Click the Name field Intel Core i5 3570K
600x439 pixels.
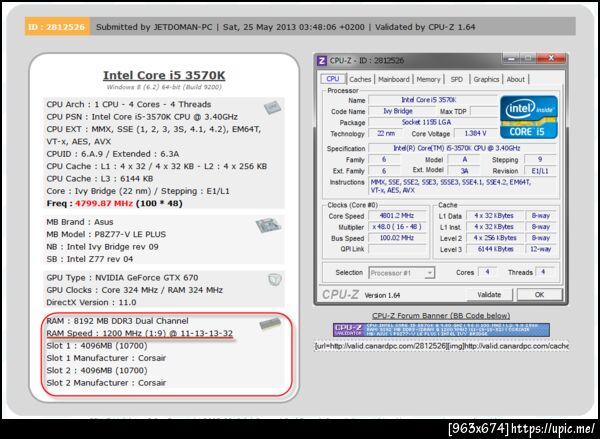click(432, 100)
